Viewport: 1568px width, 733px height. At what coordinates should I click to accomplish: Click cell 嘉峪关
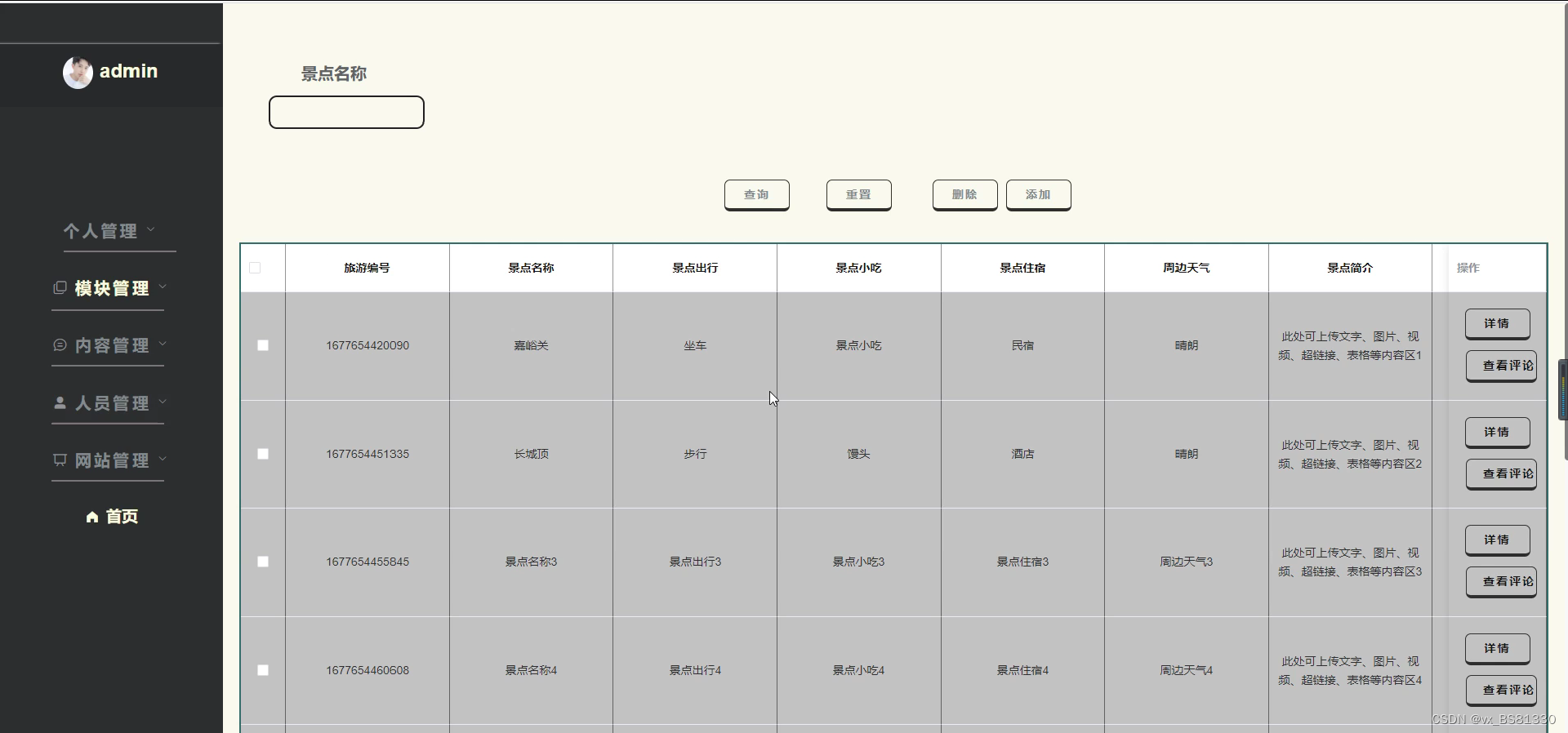531,345
